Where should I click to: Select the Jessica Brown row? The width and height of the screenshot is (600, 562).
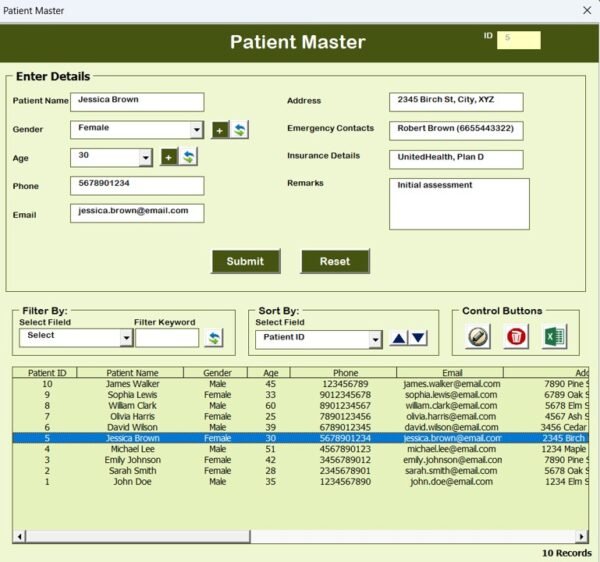(x=300, y=438)
